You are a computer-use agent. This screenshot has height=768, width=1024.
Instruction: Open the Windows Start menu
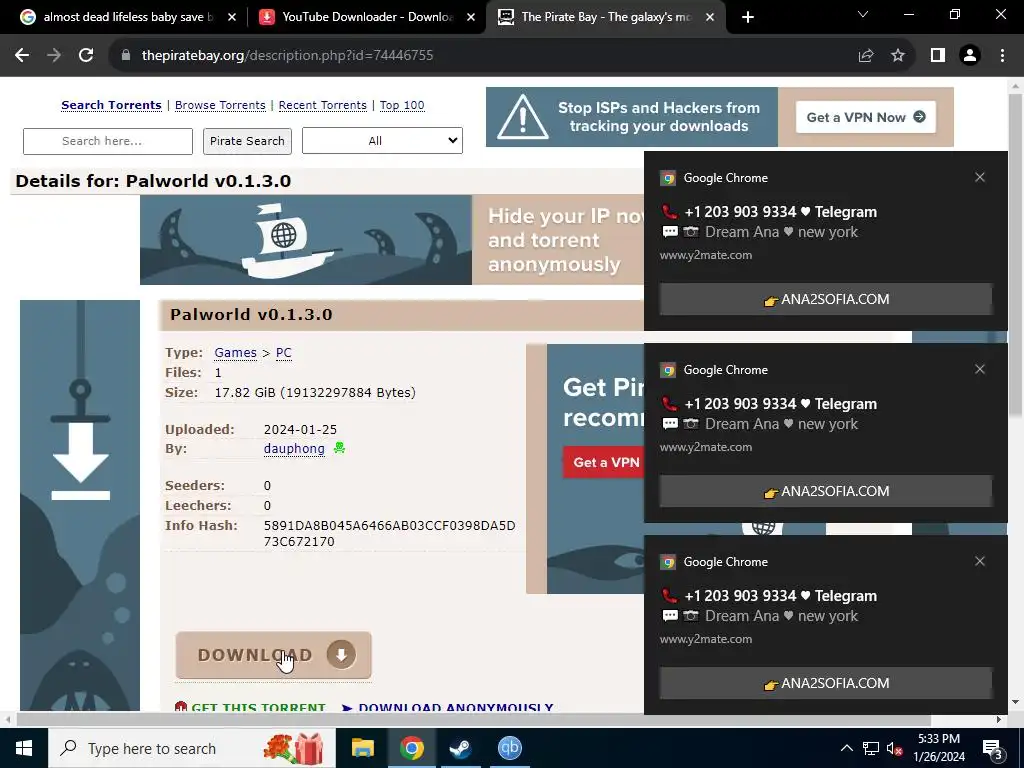pos(24,748)
